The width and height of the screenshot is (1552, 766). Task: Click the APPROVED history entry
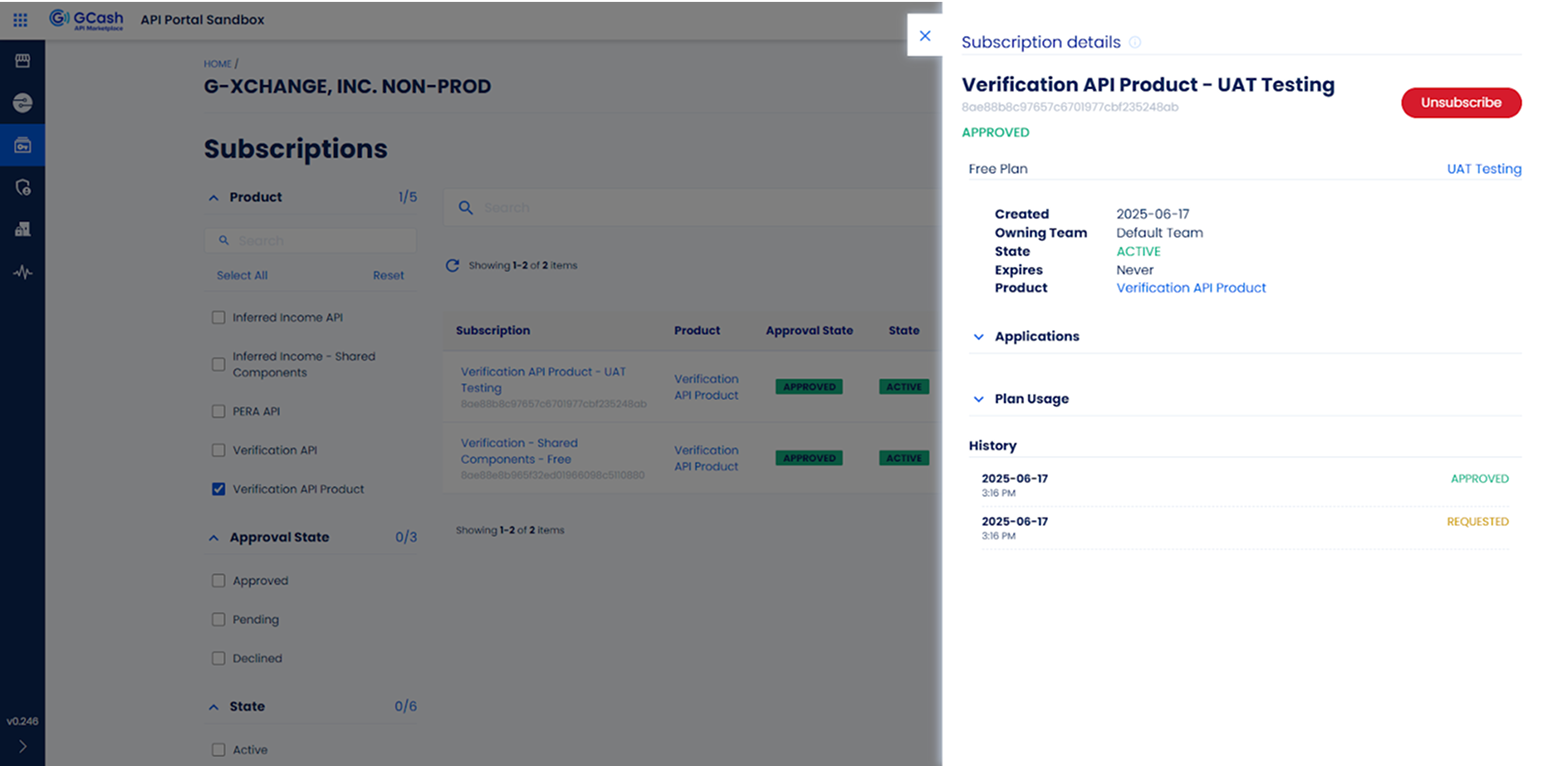(1245, 485)
